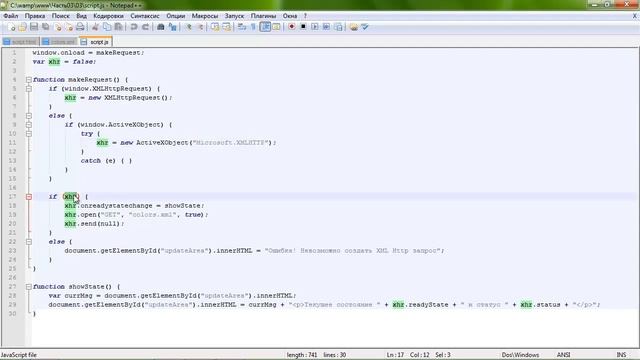The width and height of the screenshot is (640, 360).
Task: Toggle synchronized vertical scrolling
Action: pos(215,27)
